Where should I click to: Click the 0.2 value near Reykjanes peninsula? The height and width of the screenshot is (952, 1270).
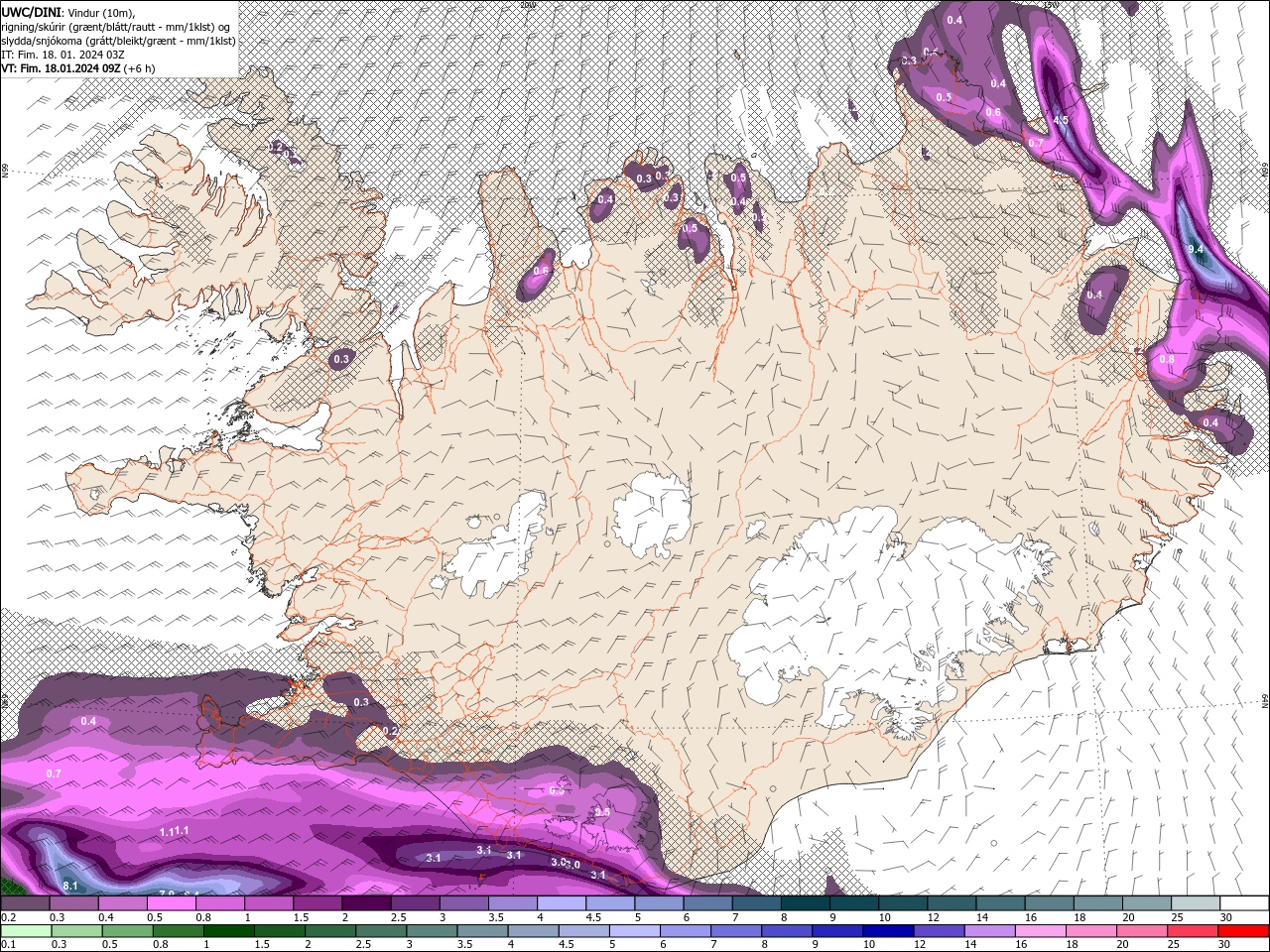[x=390, y=731]
